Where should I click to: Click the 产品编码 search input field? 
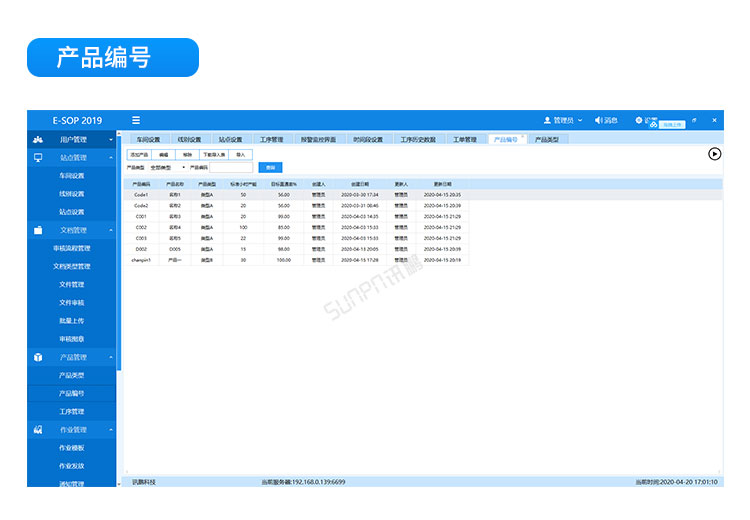(231, 167)
